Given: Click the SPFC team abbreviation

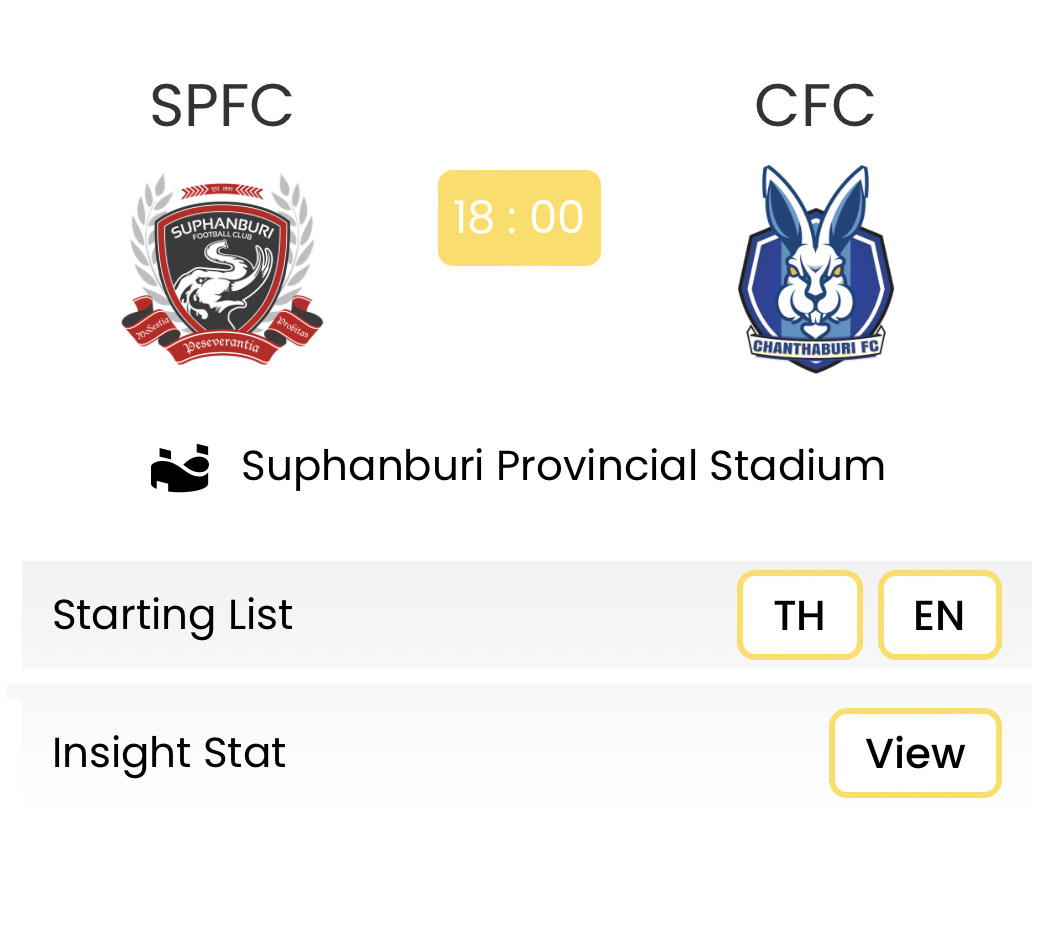Looking at the screenshot, I should pos(222,105).
